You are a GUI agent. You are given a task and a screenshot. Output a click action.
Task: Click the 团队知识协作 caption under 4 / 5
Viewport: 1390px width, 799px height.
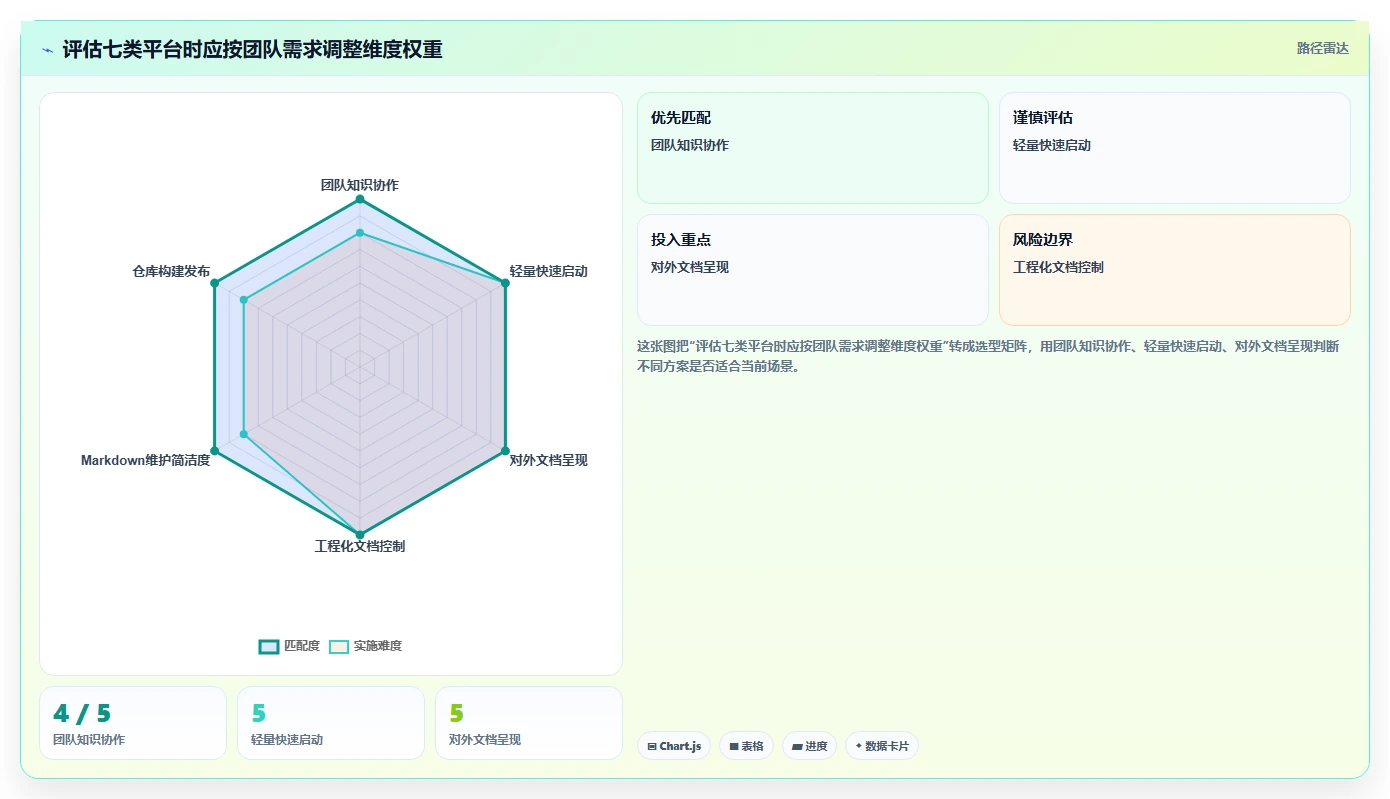89,740
